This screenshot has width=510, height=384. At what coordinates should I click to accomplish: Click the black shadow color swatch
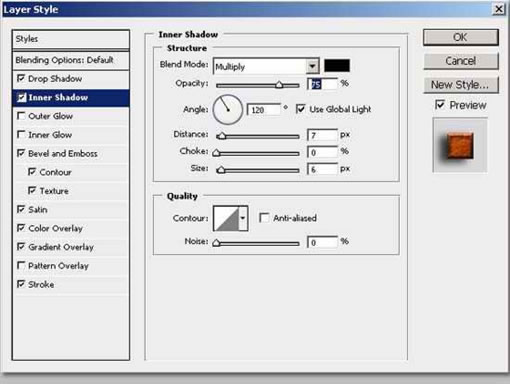click(337, 66)
